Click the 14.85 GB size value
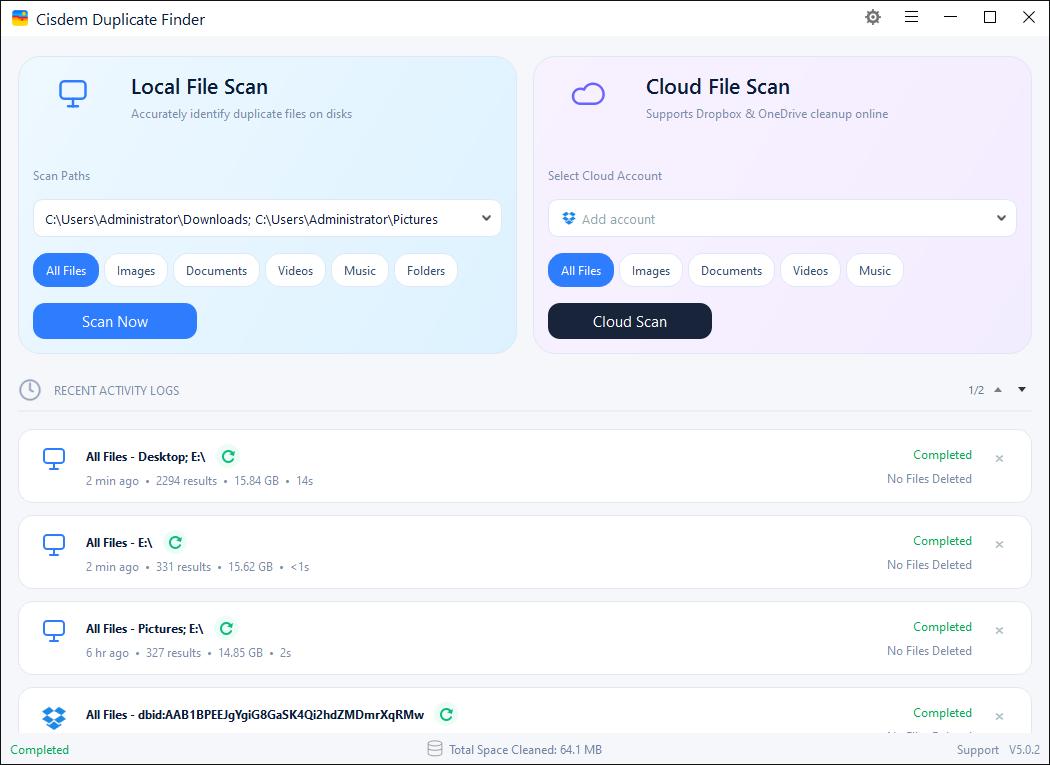 point(240,652)
